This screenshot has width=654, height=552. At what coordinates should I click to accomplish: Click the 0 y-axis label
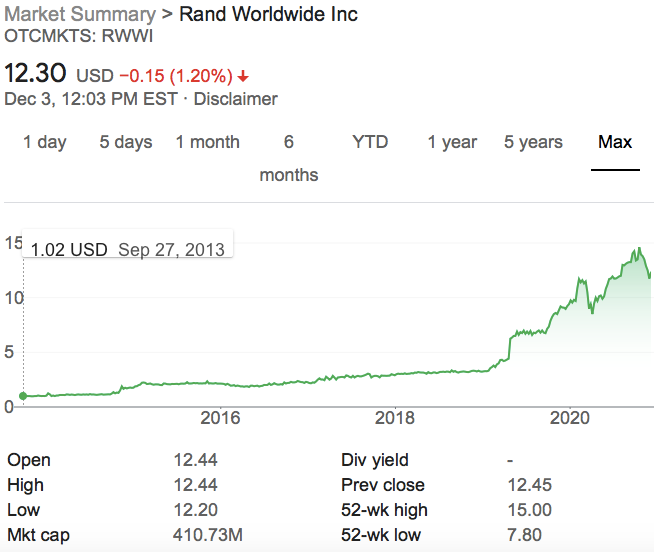[x=9, y=406]
